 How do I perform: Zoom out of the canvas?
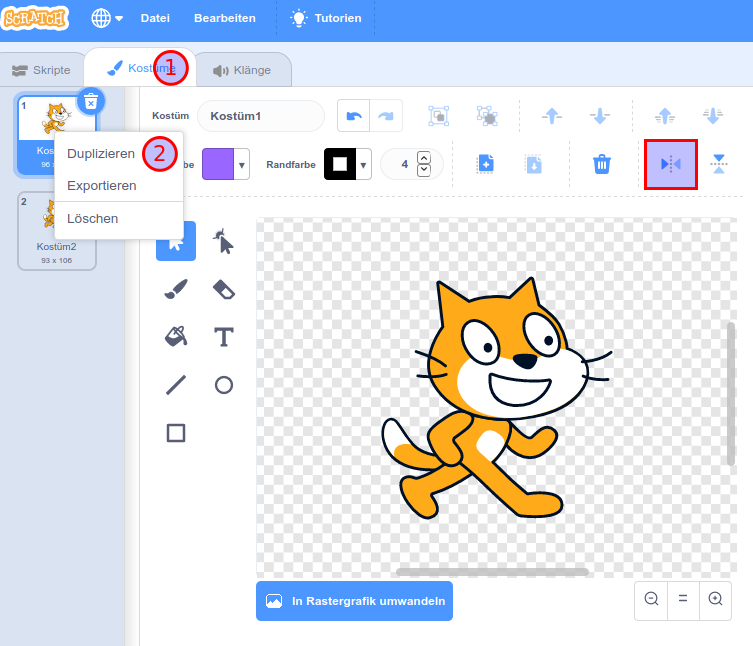click(651, 599)
